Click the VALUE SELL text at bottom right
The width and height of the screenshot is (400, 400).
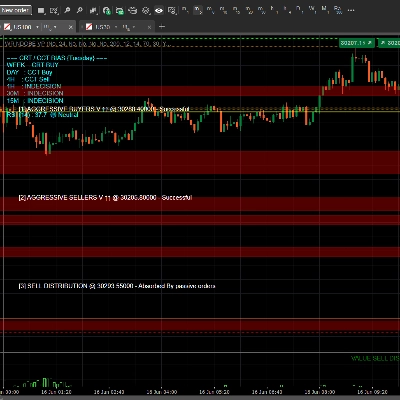tap(375, 359)
